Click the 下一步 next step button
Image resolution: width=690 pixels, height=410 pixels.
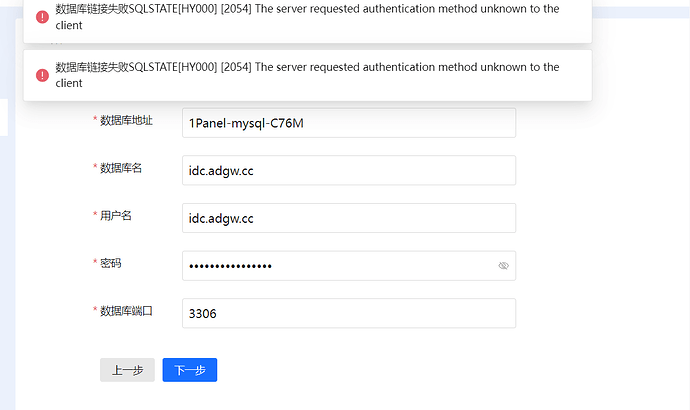[x=190, y=370]
